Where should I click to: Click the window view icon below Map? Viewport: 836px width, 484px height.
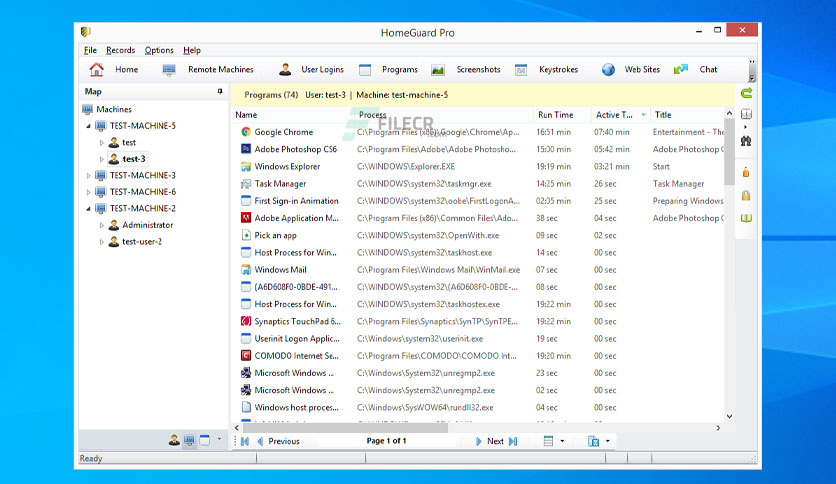click(204, 440)
